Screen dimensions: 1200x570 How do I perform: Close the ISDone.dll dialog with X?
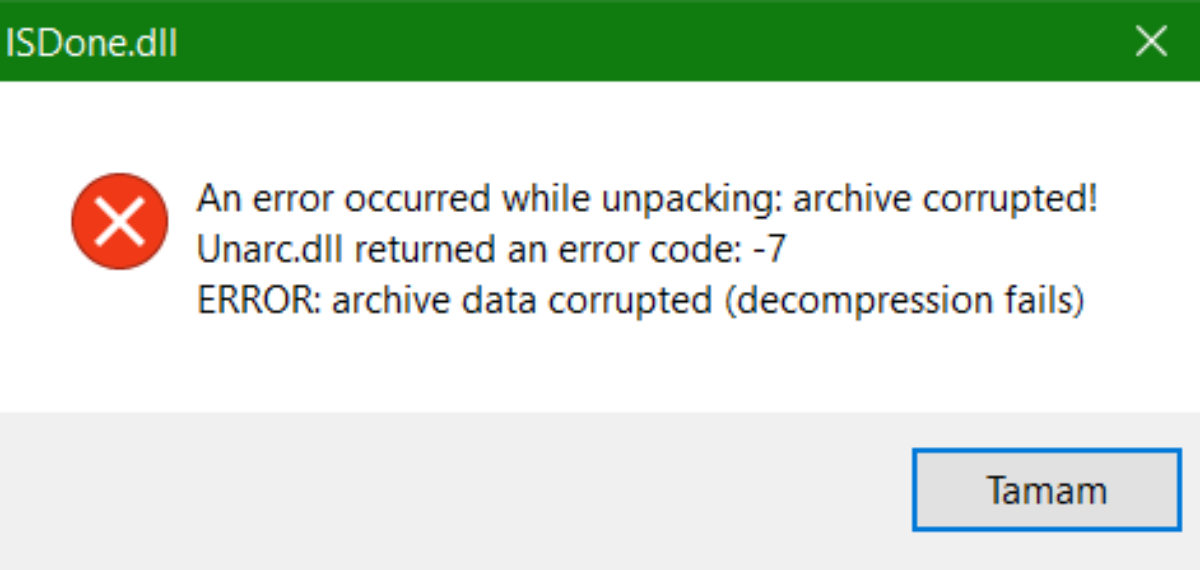[1152, 41]
